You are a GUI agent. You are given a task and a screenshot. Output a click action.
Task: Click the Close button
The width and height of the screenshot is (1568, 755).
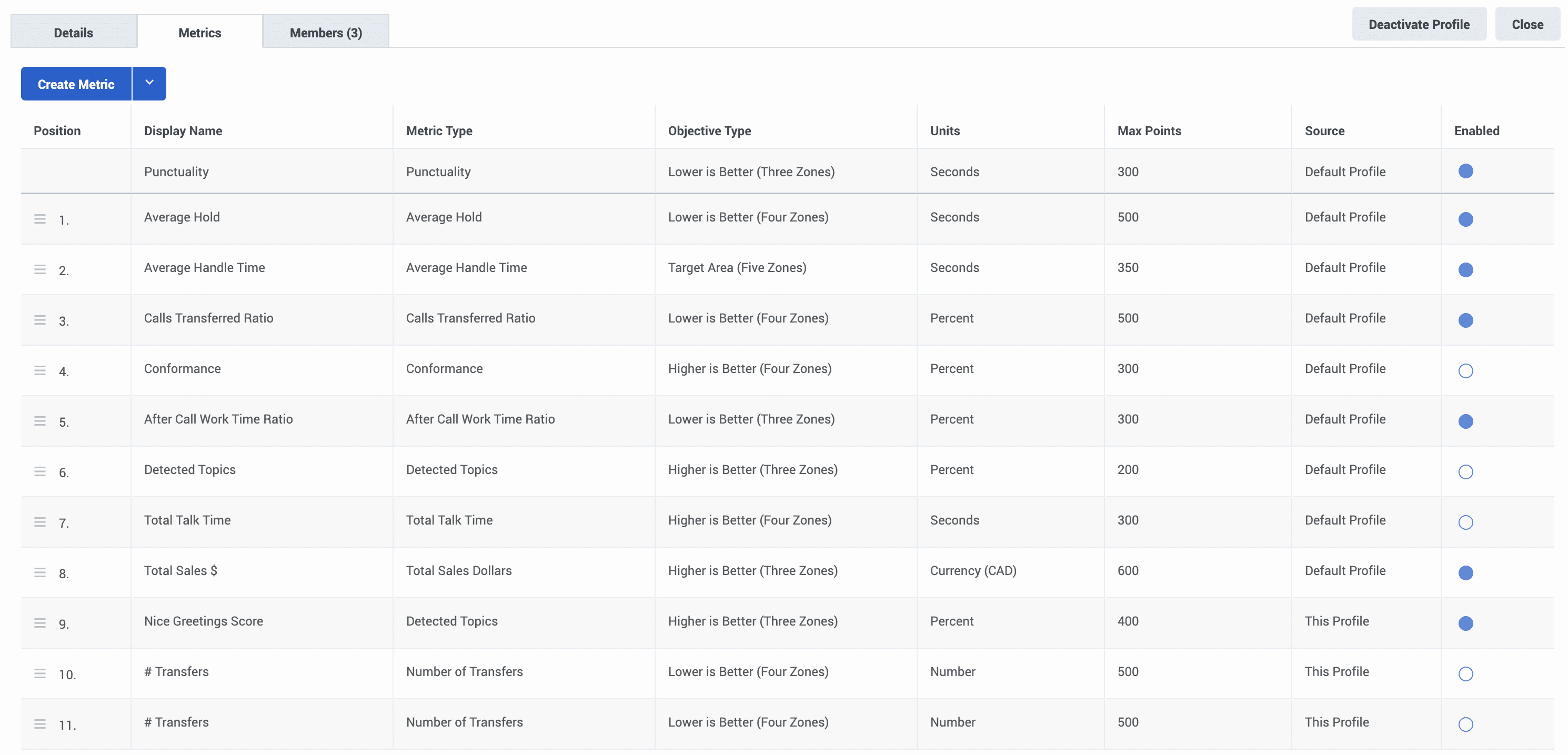[1526, 24]
